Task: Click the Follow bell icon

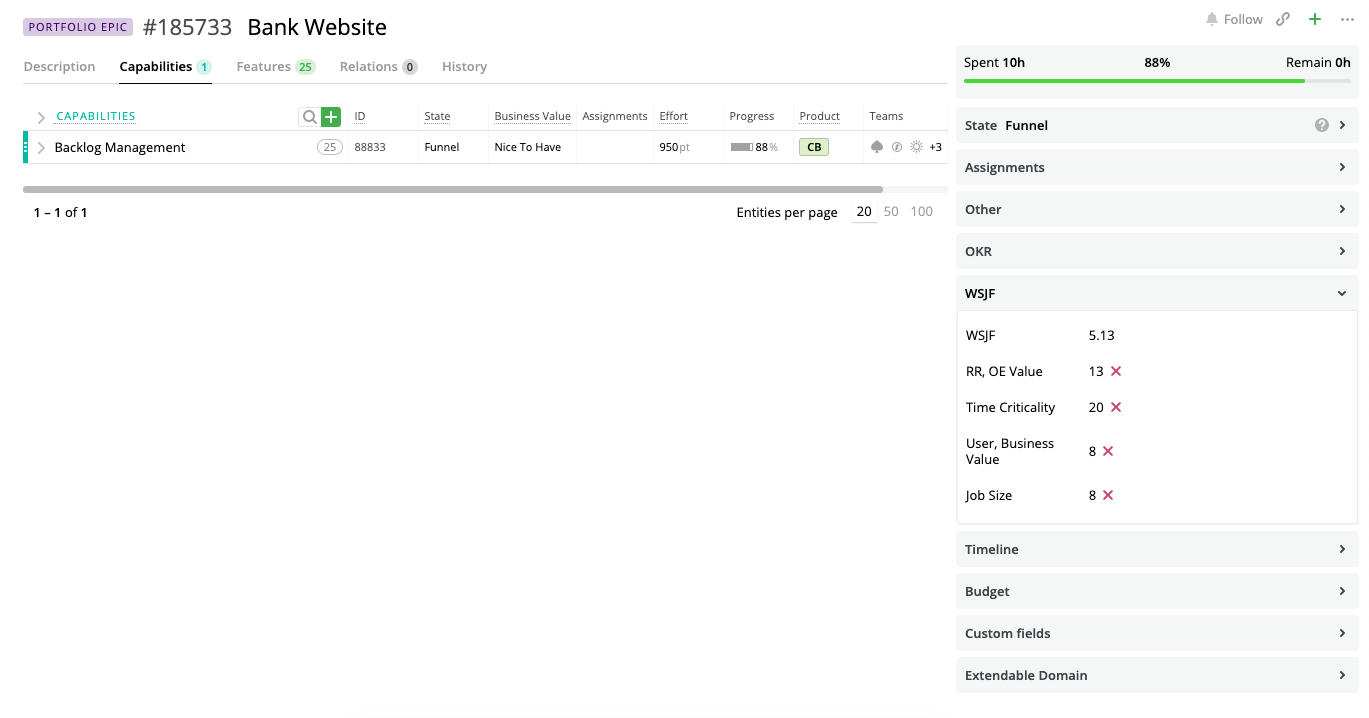Action: tap(1212, 19)
